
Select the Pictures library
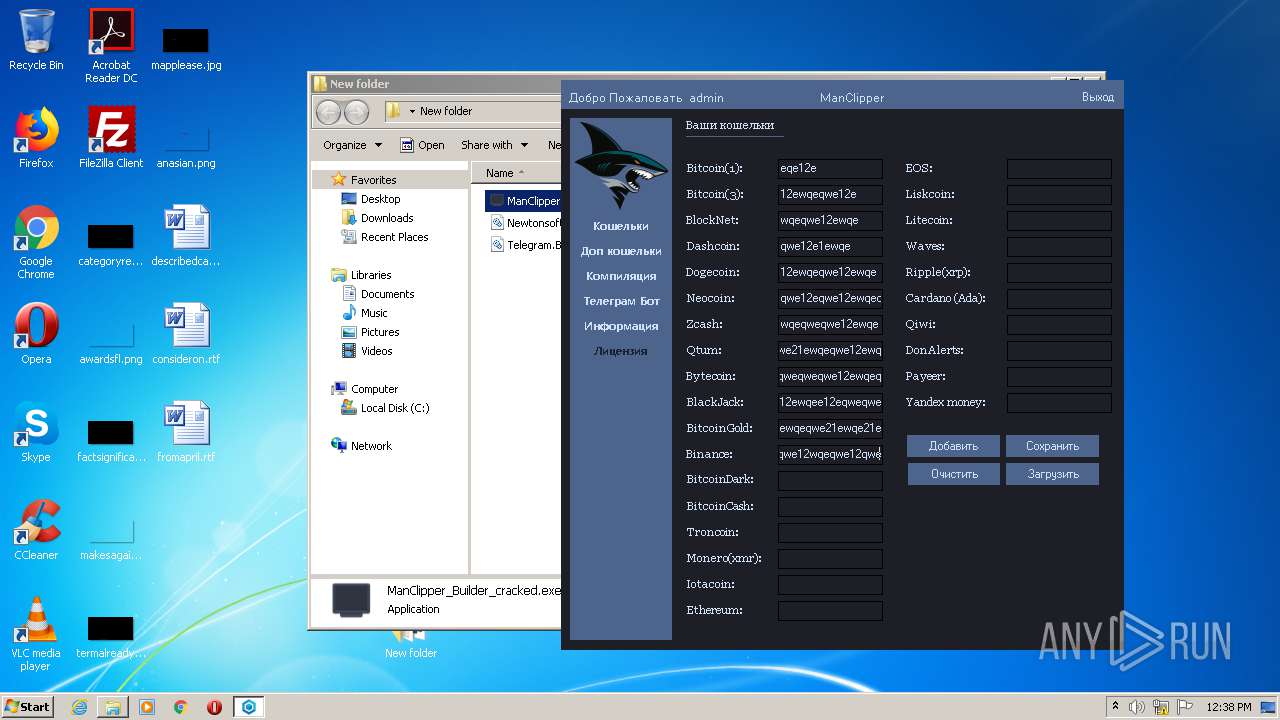tap(370, 332)
